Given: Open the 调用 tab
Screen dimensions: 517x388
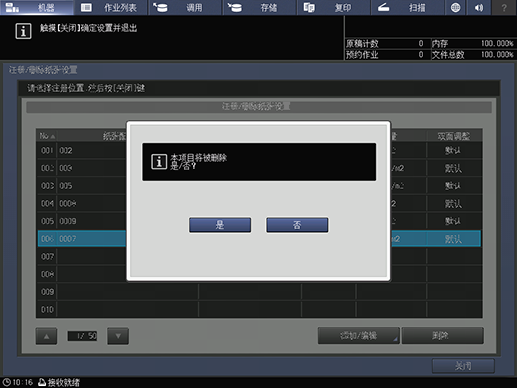Looking at the screenshot, I should [185, 7].
